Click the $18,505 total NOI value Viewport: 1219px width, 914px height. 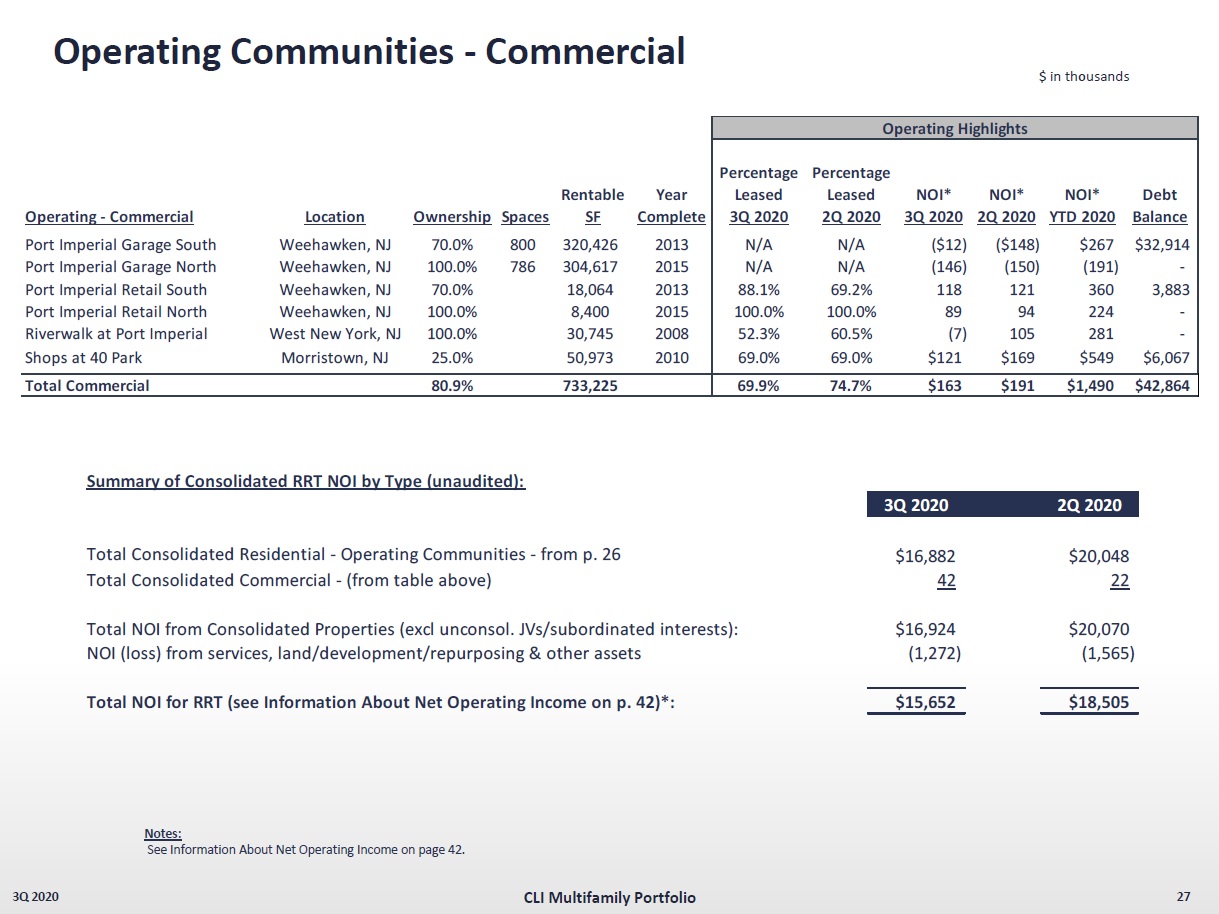tap(1098, 703)
